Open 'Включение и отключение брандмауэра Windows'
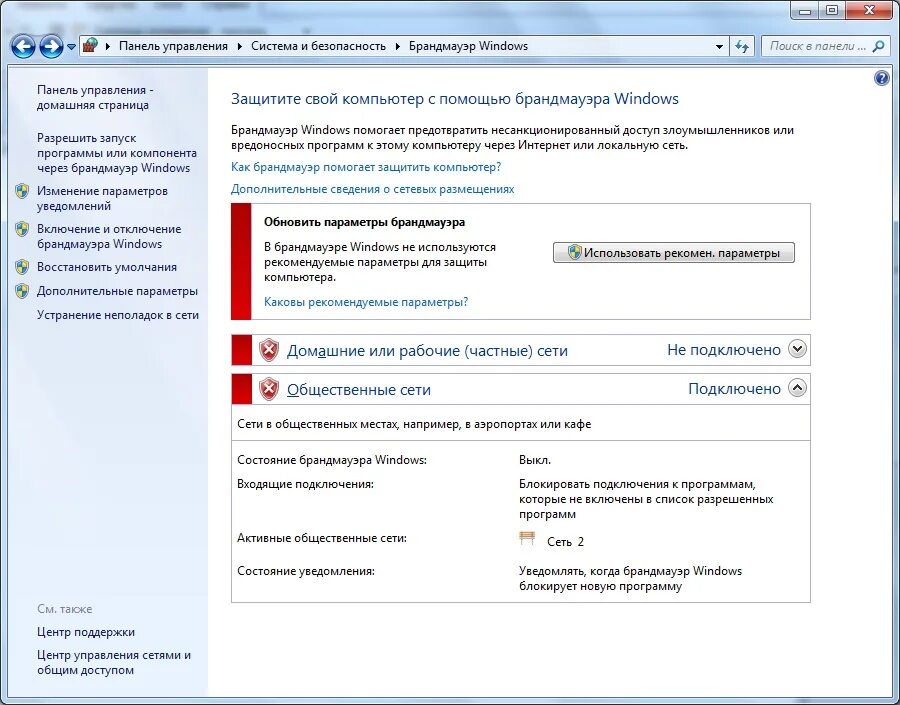 tap(109, 236)
